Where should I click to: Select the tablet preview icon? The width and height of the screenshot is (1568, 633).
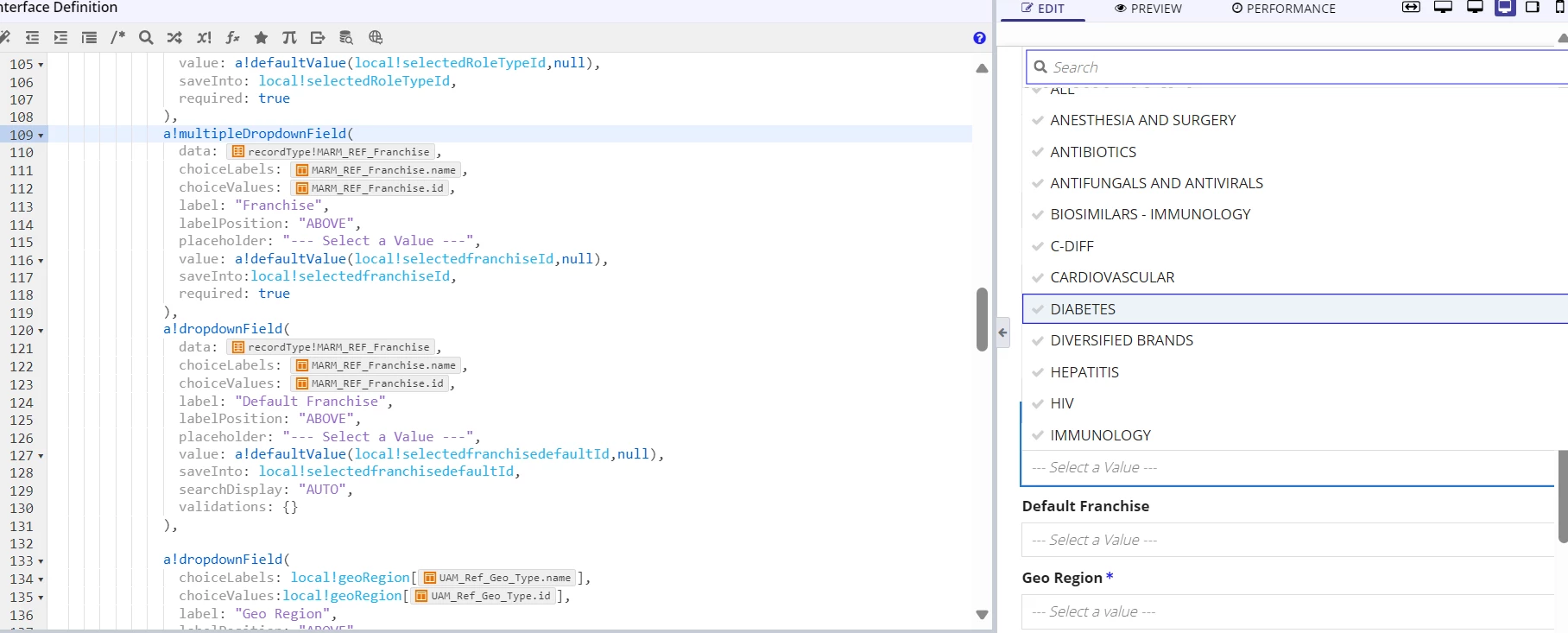coord(1533,7)
